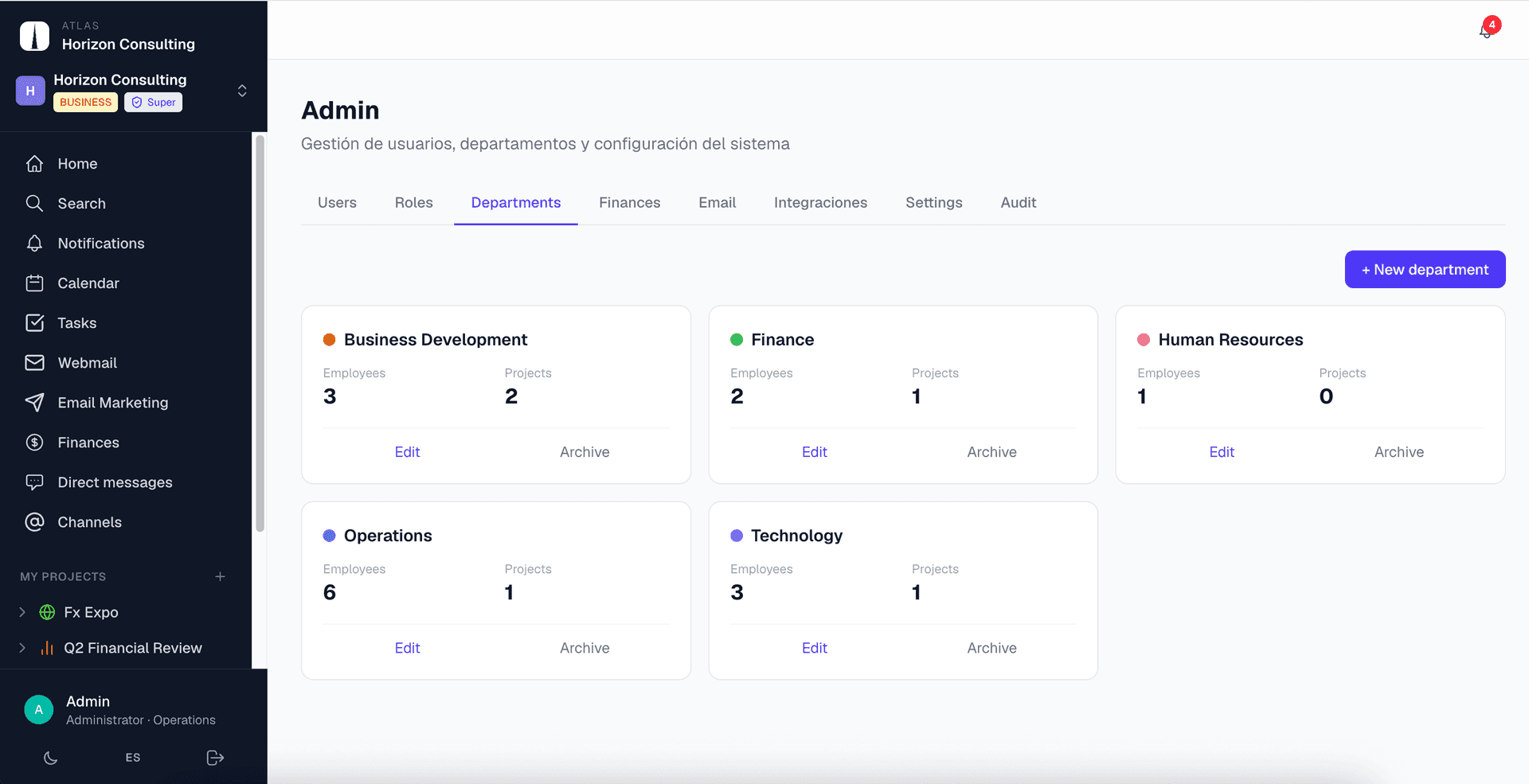This screenshot has width=1529, height=784.
Task: Select the Departments tab
Action: (516, 203)
